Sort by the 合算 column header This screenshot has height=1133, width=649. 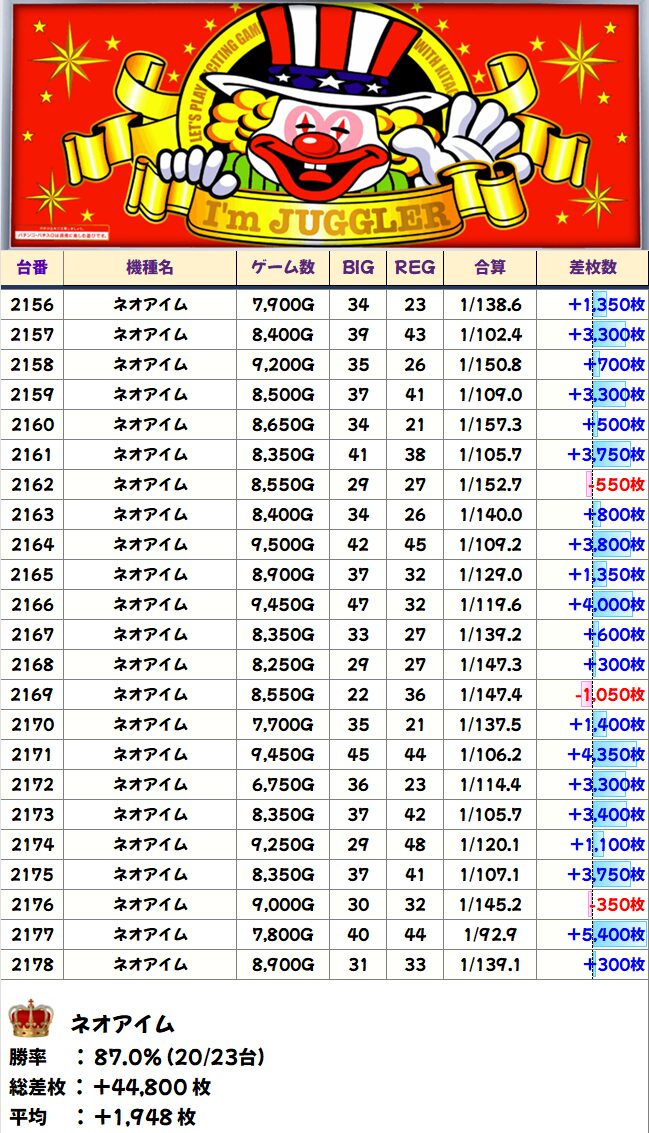pos(490,267)
